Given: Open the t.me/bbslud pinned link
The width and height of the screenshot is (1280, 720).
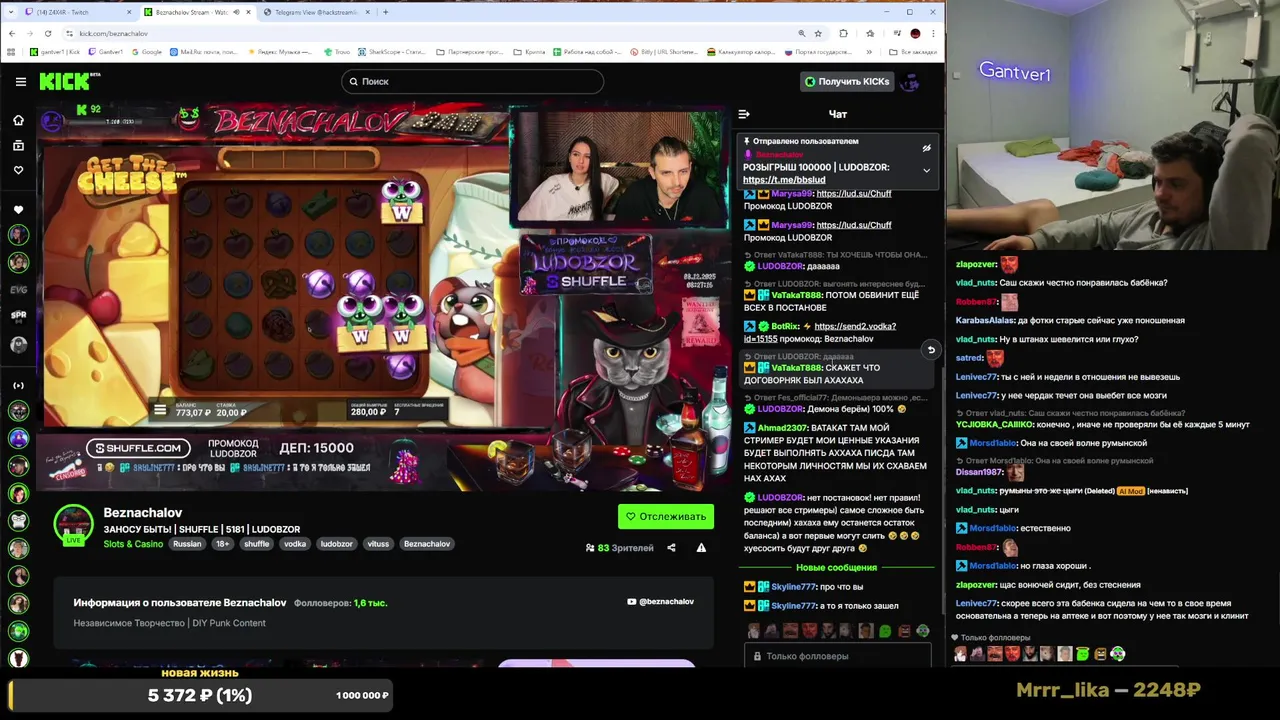Looking at the screenshot, I should [x=784, y=180].
